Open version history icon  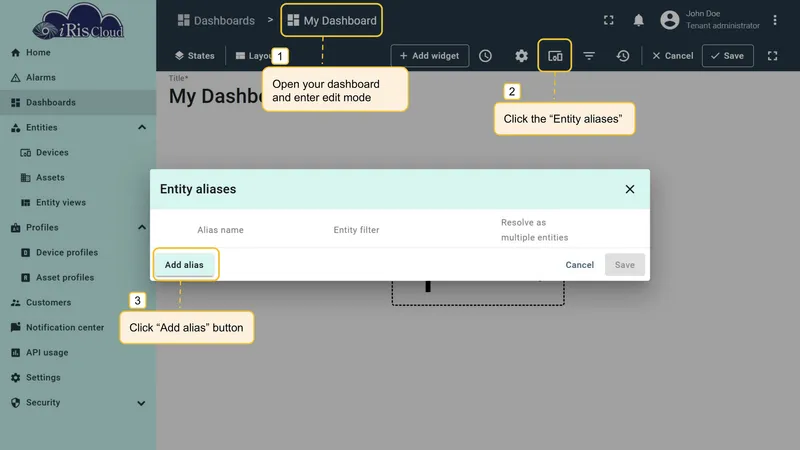[622, 56]
